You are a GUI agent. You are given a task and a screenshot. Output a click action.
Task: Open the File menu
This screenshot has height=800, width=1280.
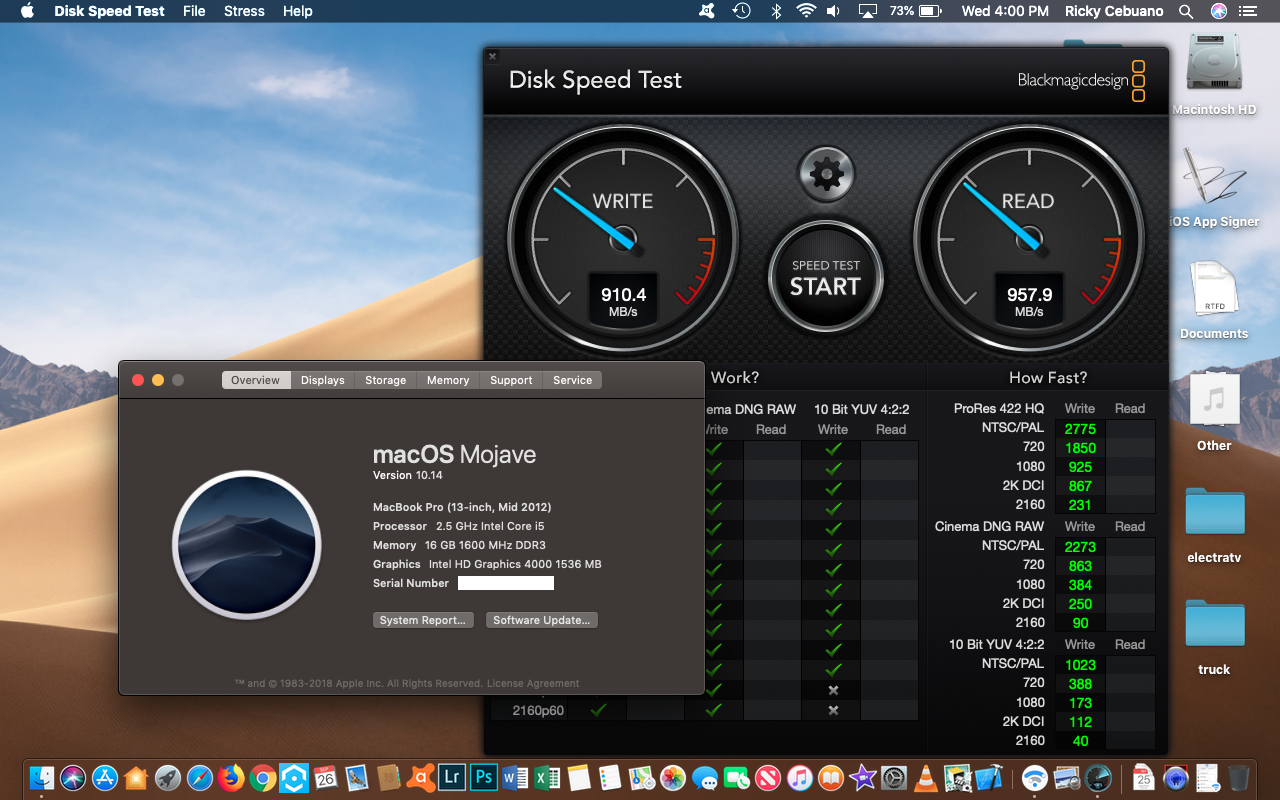pos(194,11)
